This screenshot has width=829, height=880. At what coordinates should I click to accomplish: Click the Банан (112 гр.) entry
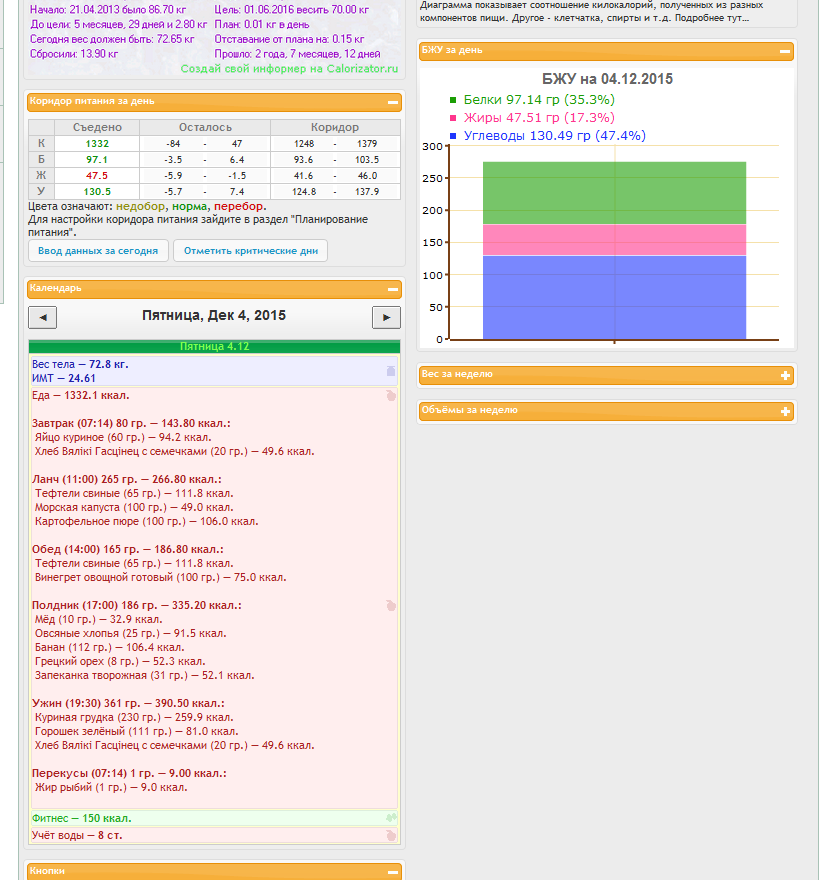[109, 648]
